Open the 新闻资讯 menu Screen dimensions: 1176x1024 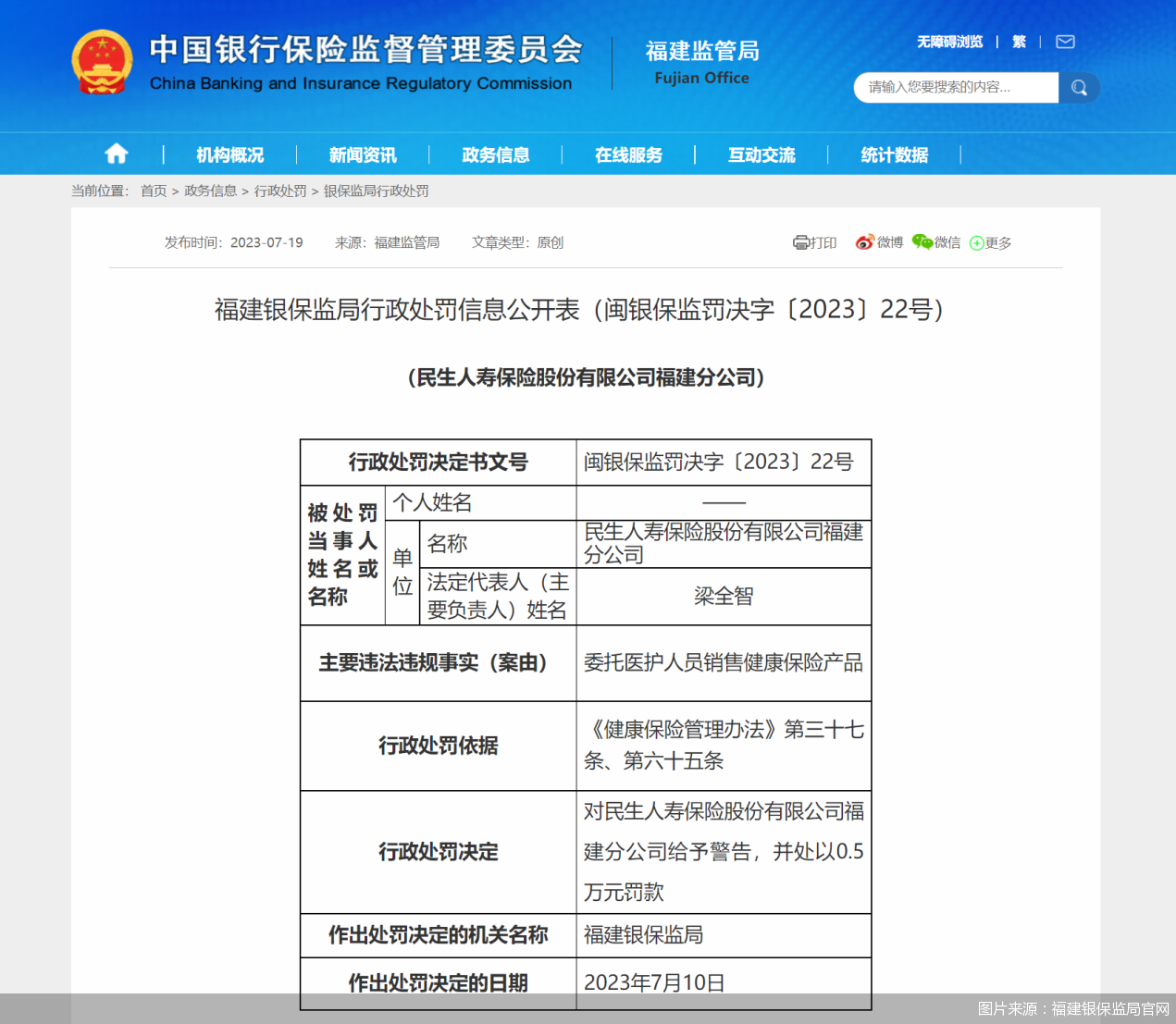tap(363, 154)
